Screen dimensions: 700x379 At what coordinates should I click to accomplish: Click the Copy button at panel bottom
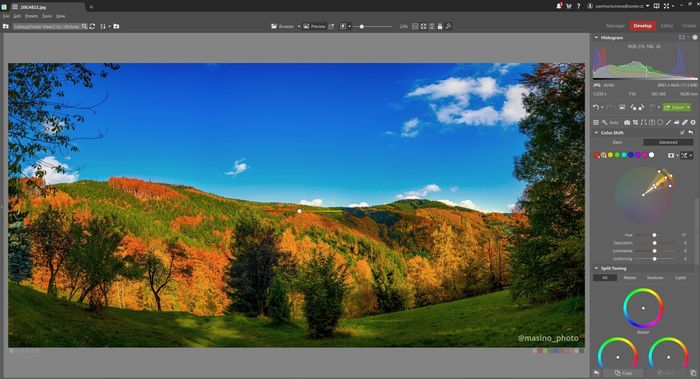point(623,373)
